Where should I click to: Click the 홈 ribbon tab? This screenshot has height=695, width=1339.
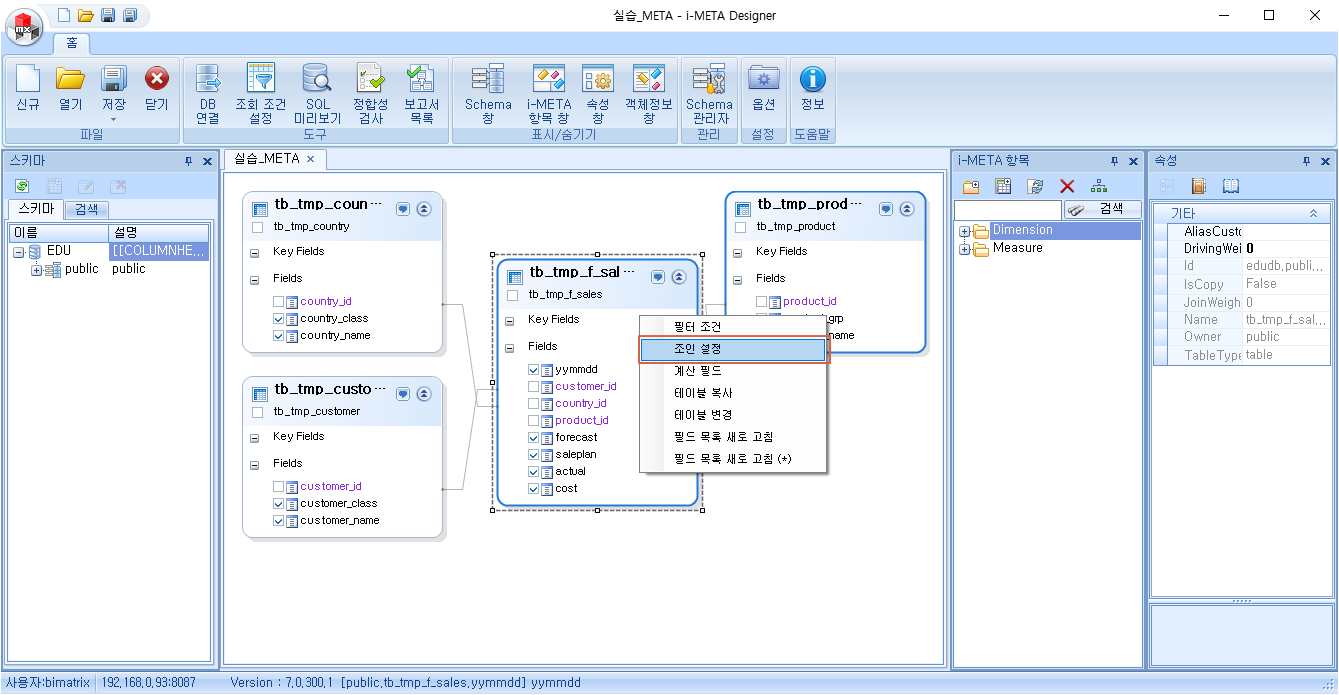[x=72, y=43]
